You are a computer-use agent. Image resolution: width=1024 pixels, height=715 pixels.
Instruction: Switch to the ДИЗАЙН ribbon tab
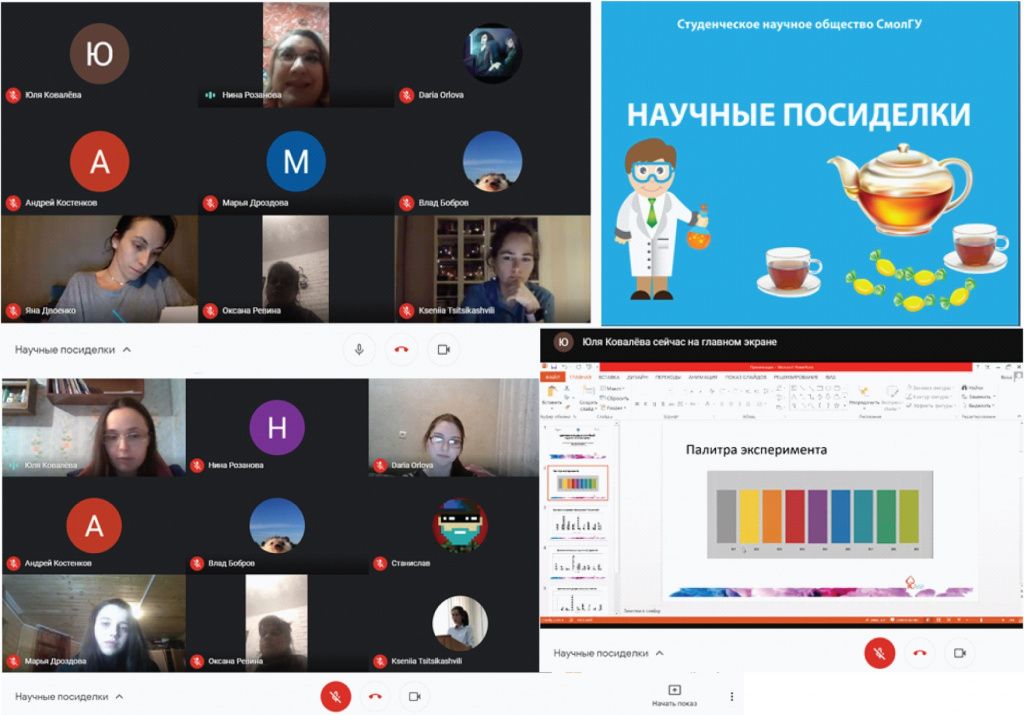tap(637, 377)
